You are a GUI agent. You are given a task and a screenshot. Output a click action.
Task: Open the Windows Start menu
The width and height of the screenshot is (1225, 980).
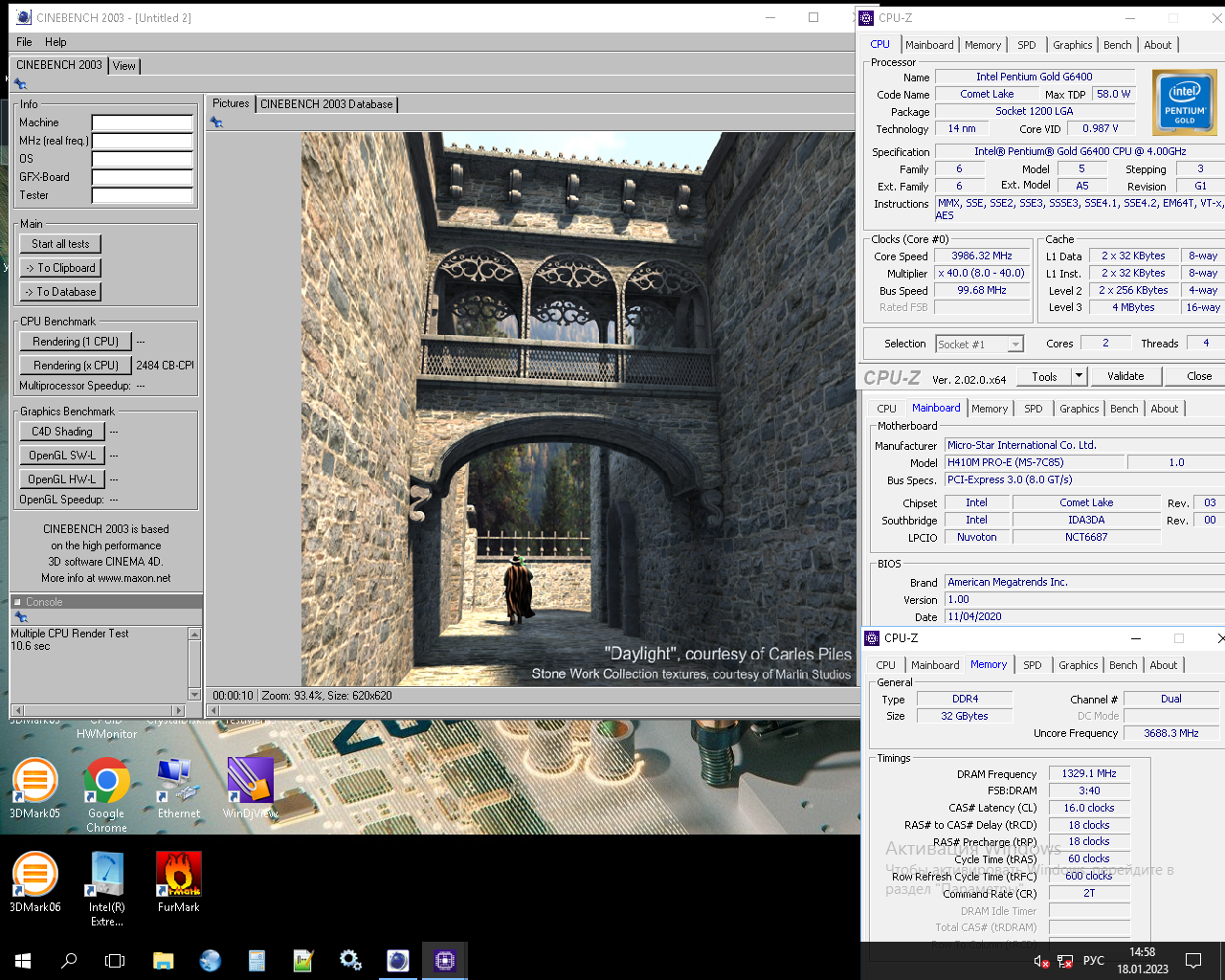point(23,961)
